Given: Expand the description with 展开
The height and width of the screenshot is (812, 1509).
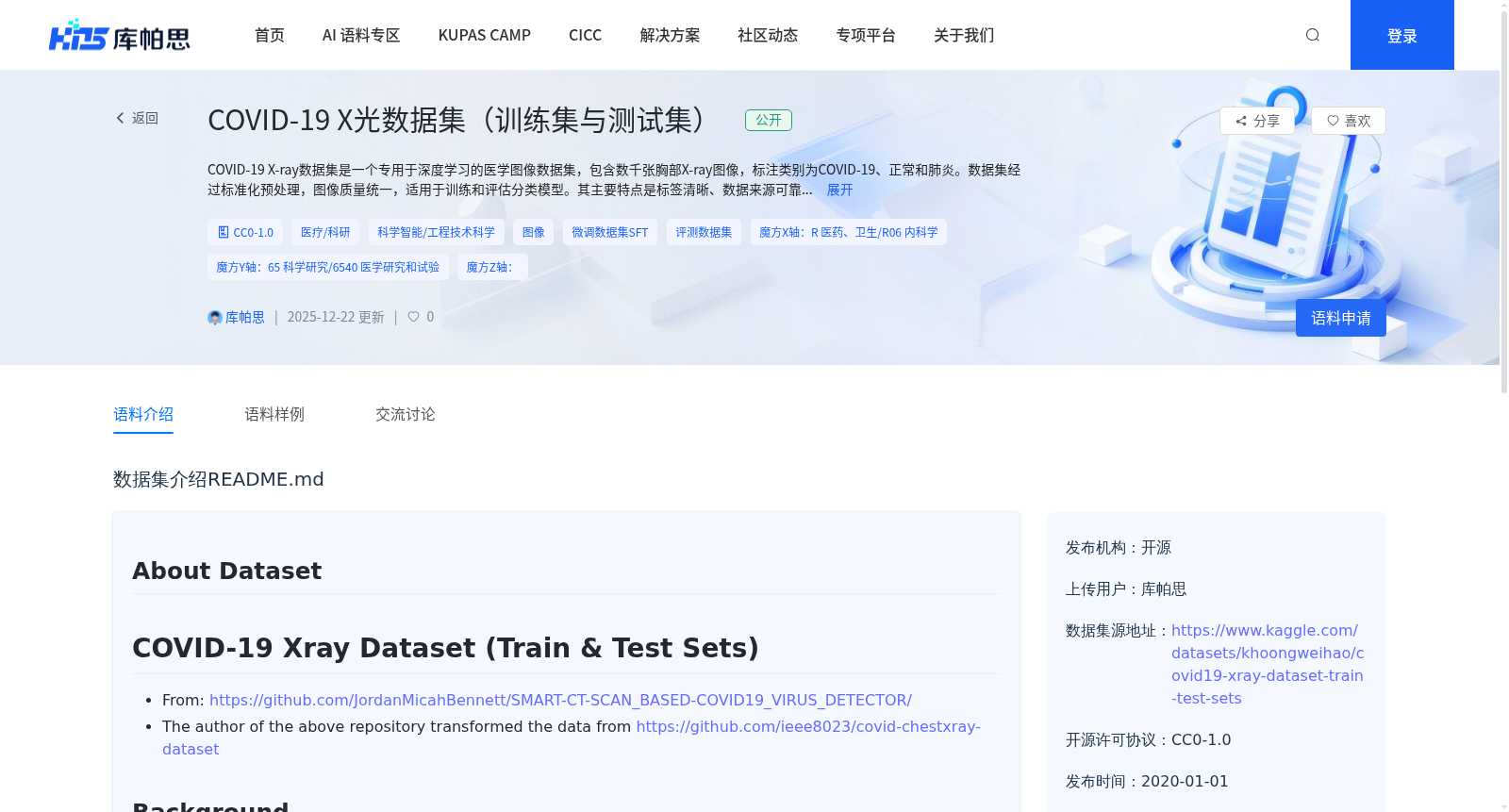Looking at the screenshot, I should pos(839,190).
